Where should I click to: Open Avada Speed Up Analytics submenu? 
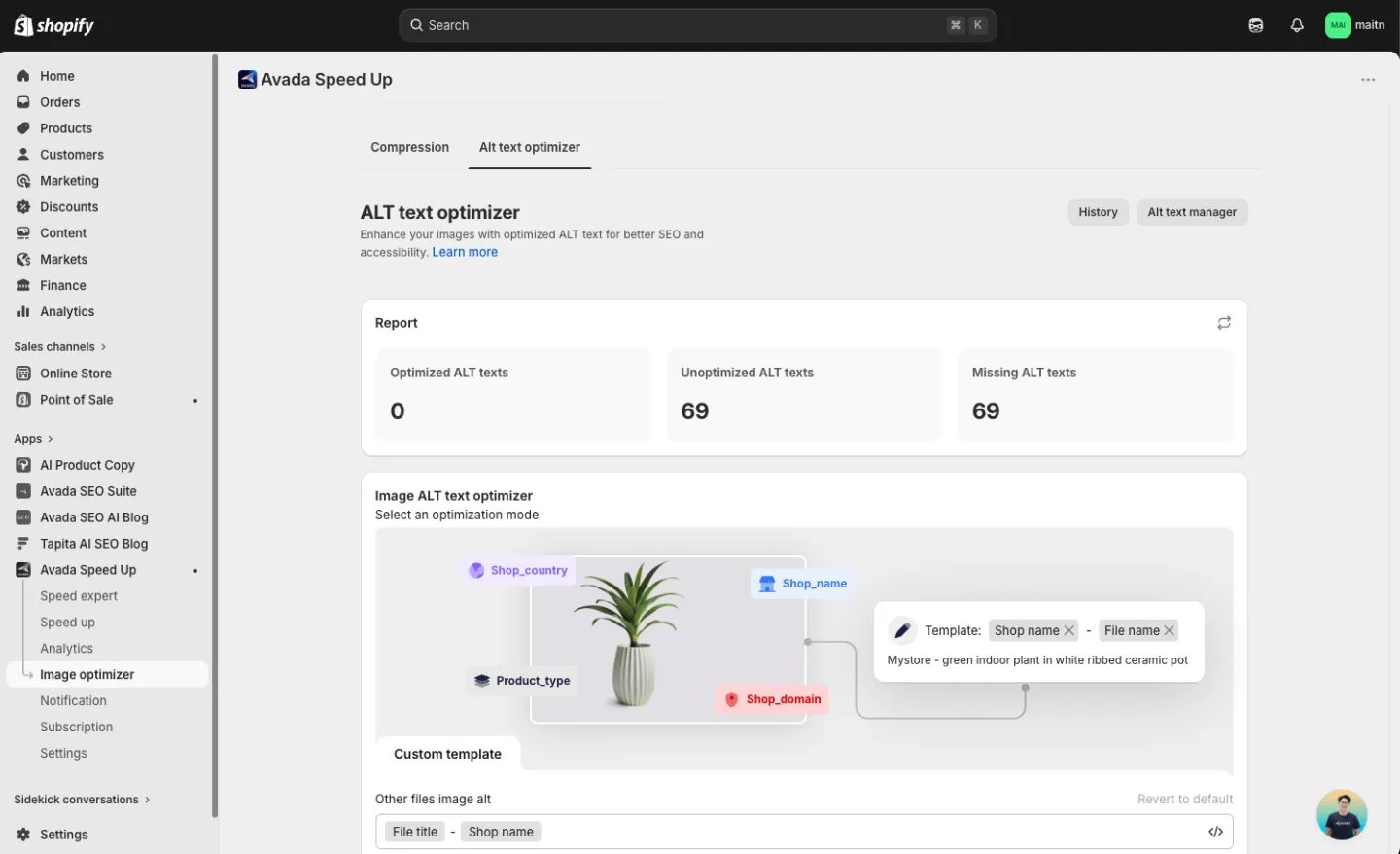[66, 649]
